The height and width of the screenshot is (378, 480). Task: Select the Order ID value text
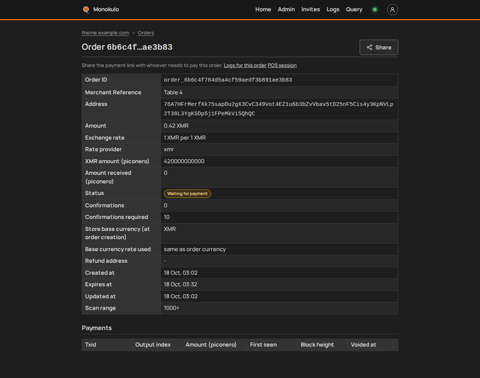tap(228, 80)
